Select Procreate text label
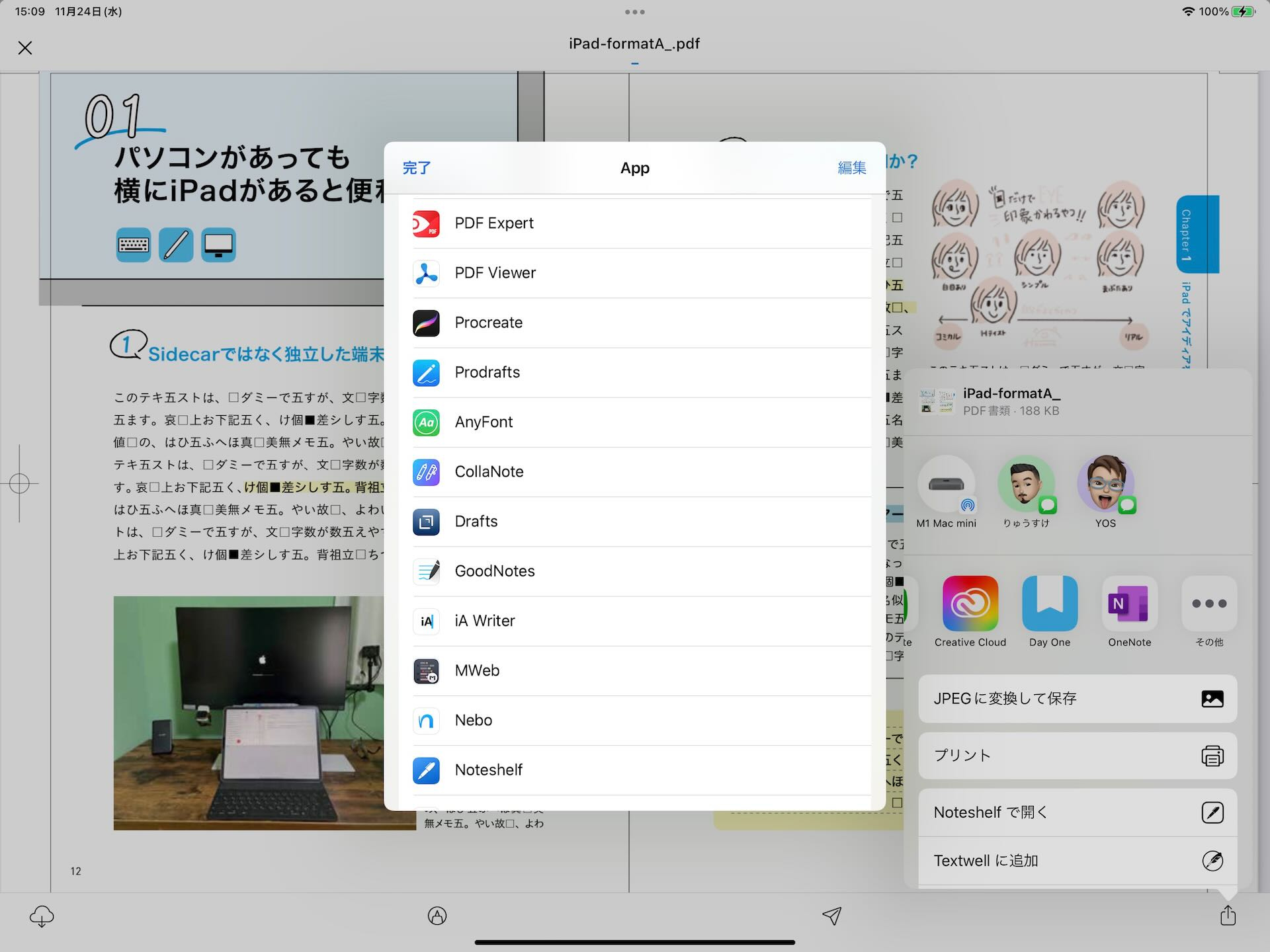 click(489, 323)
